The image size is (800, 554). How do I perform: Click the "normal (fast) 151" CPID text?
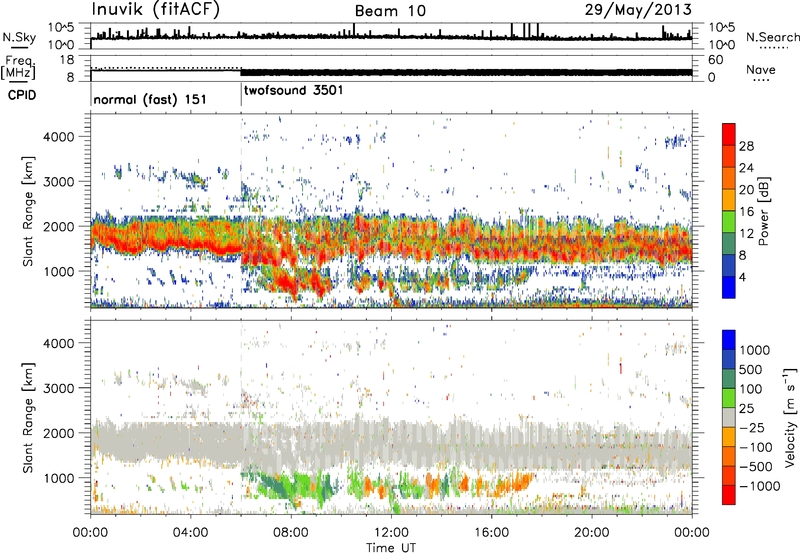(x=150, y=99)
